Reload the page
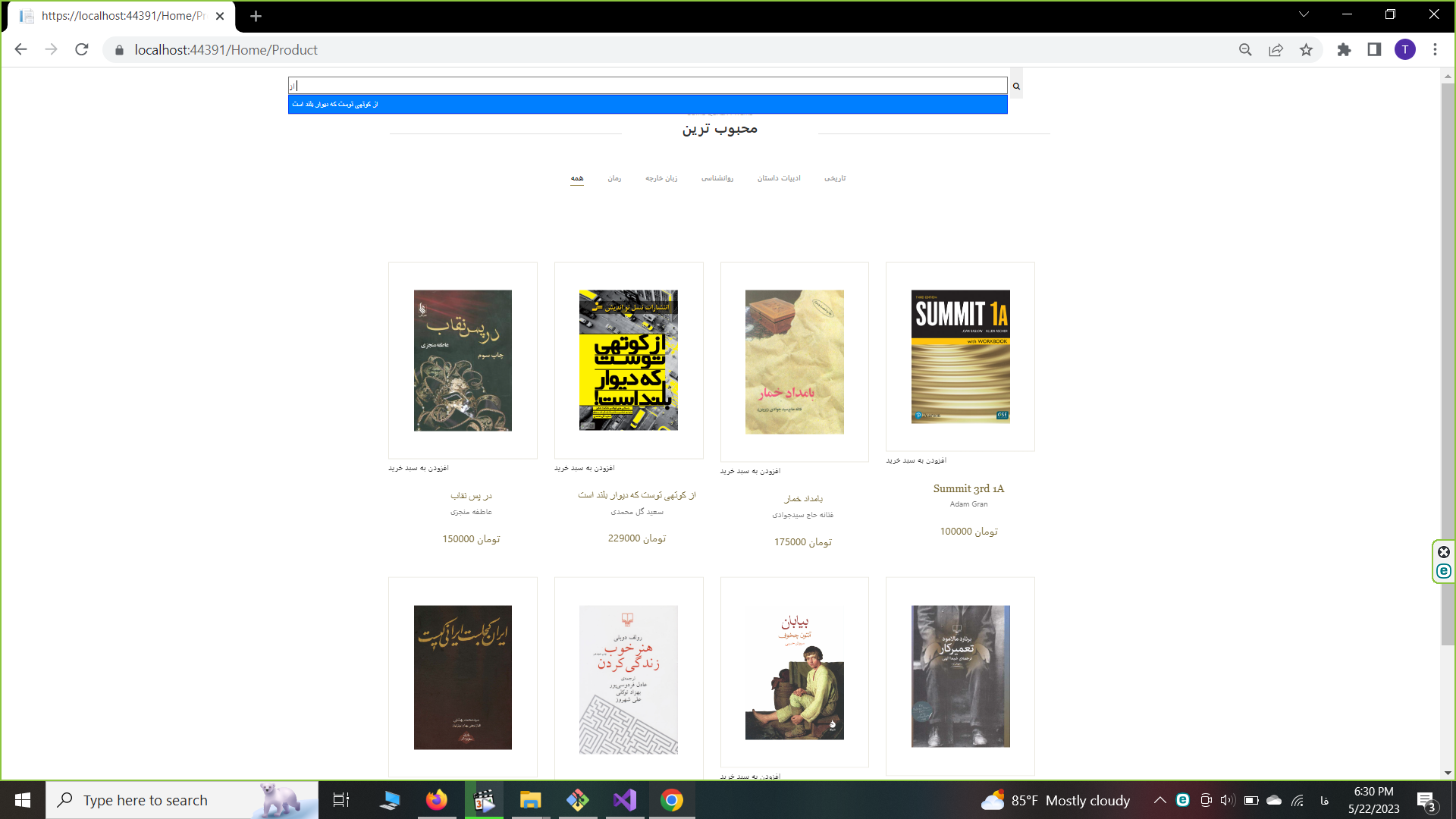 coord(82,50)
